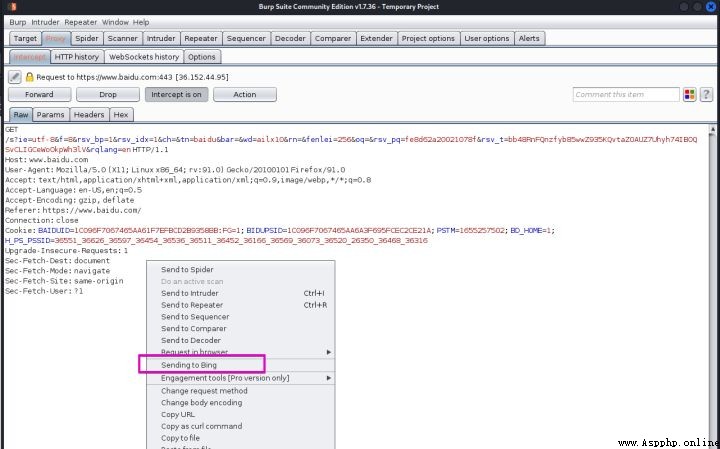Select the Intercept sub-tab
The height and width of the screenshot is (449, 720).
coord(29,57)
